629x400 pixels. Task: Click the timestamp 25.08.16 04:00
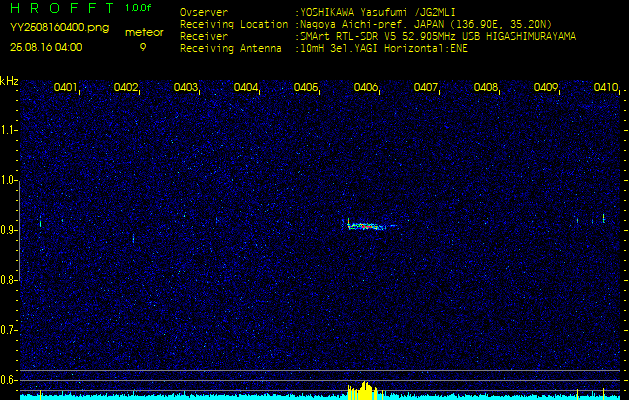tap(46, 47)
